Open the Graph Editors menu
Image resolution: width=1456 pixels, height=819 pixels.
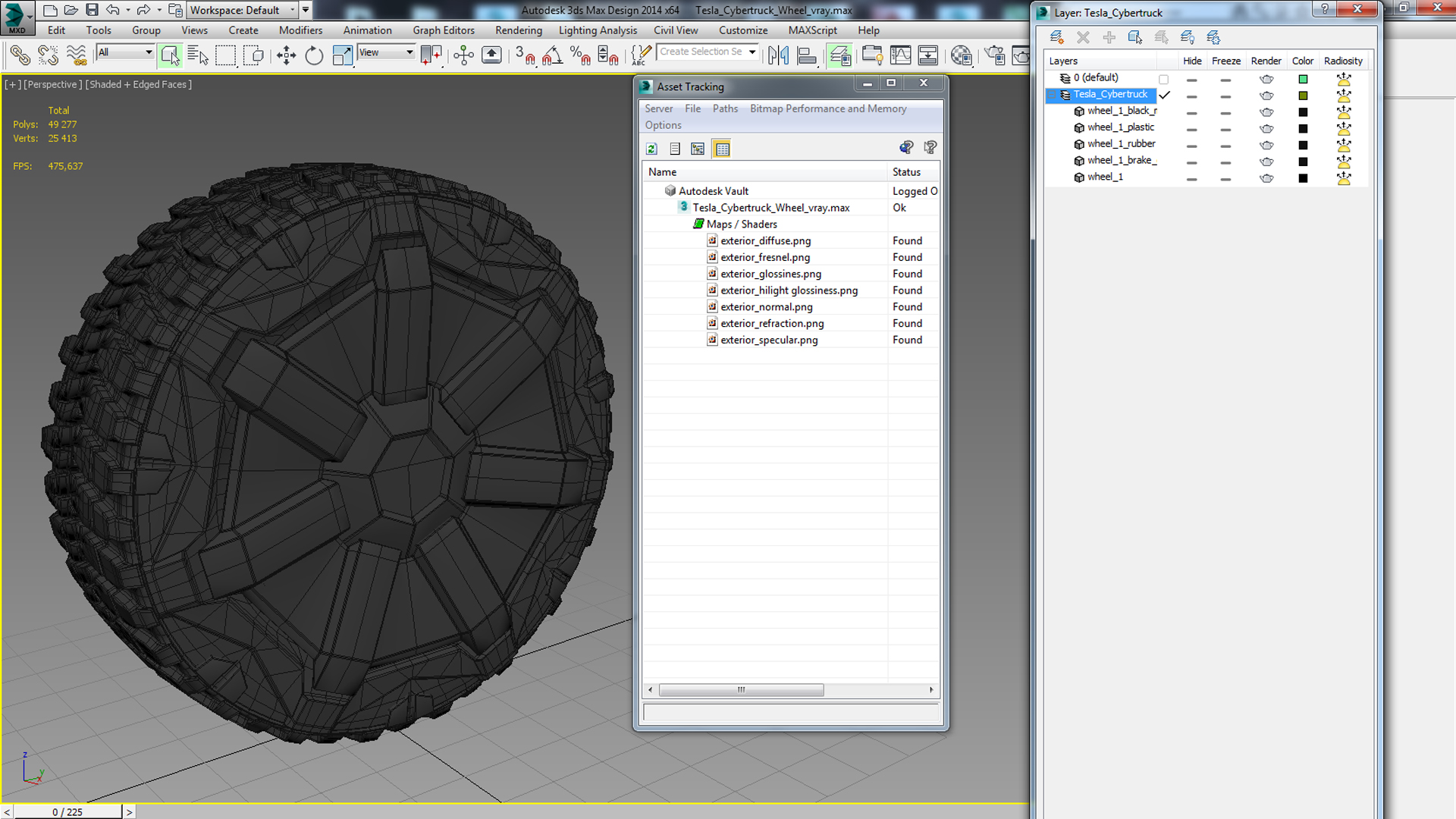(x=444, y=30)
